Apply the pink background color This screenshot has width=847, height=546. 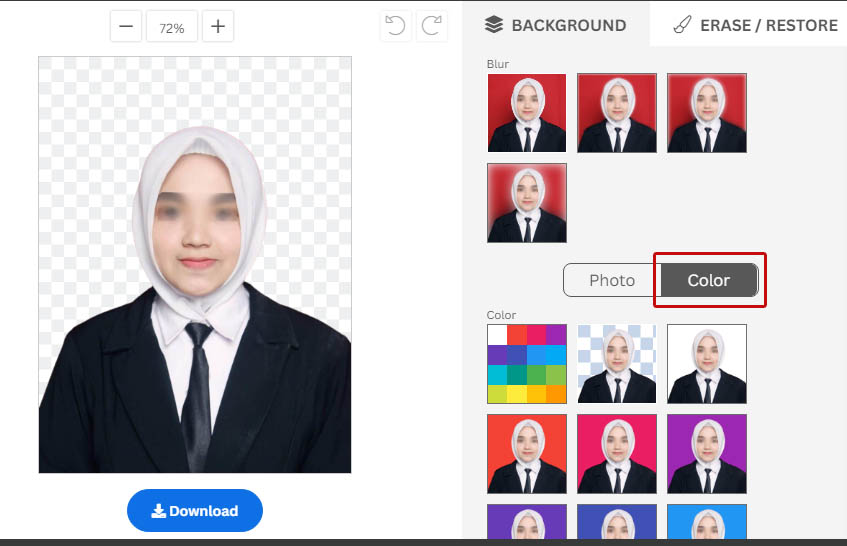tap(617, 454)
